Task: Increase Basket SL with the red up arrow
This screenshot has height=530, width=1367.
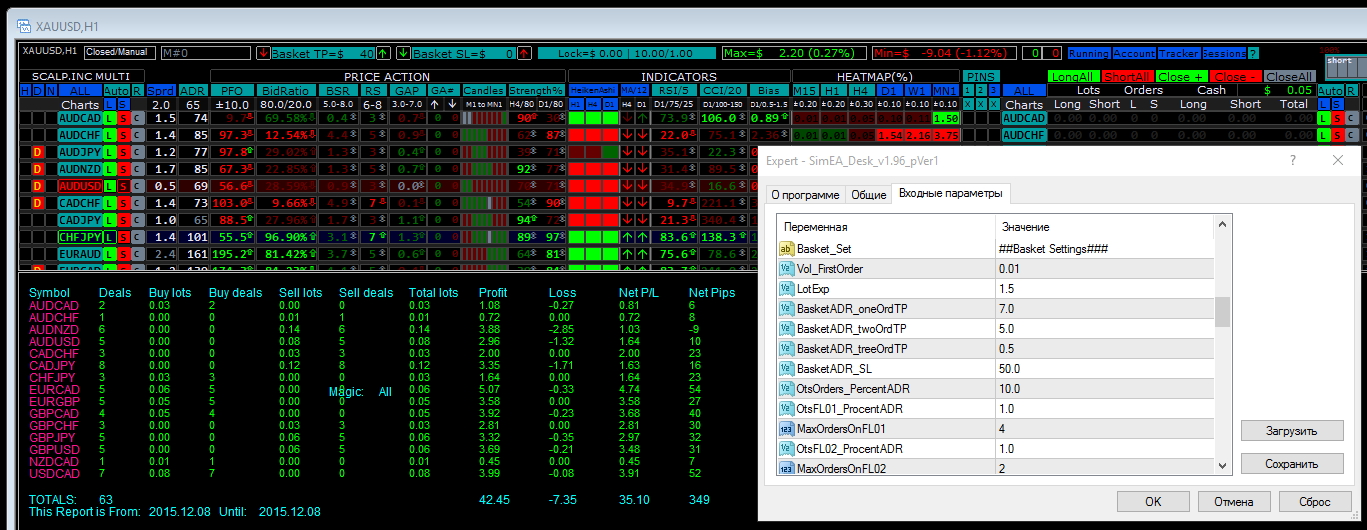Action: [523, 53]
